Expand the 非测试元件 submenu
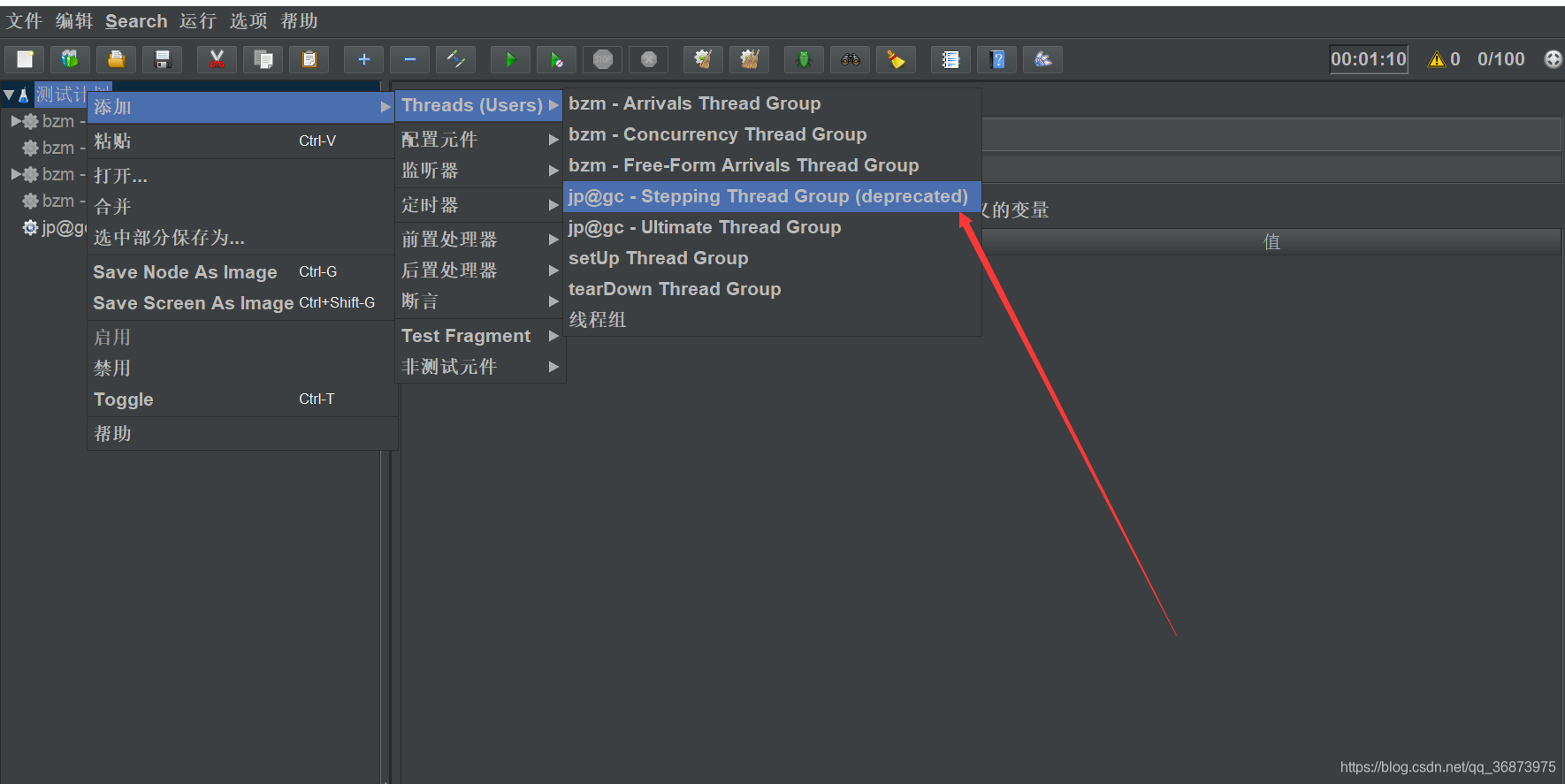Image resolution: width=1565 pixels, height=784 pixels. 479,366
